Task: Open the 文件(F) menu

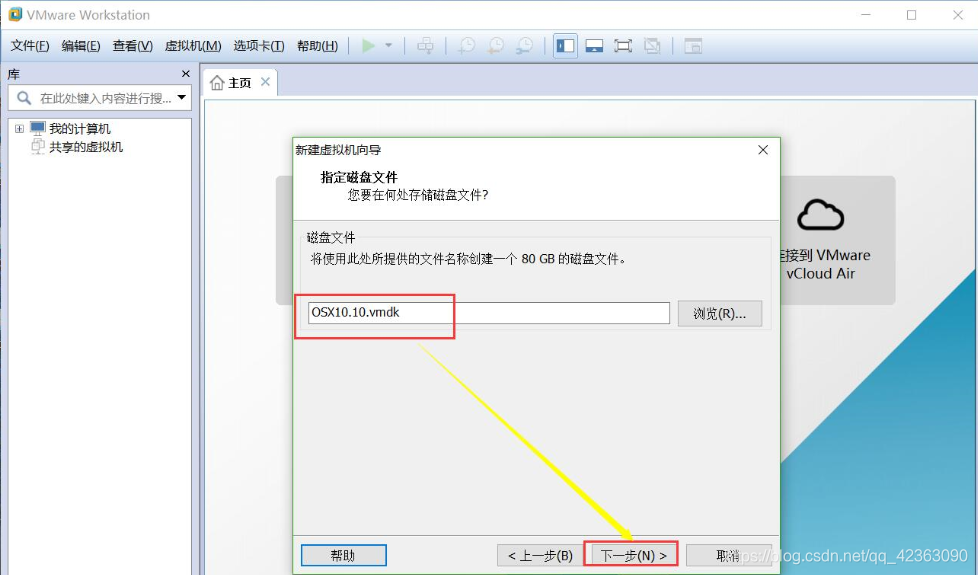Action: pyautogui.click(x=30, y=46)
